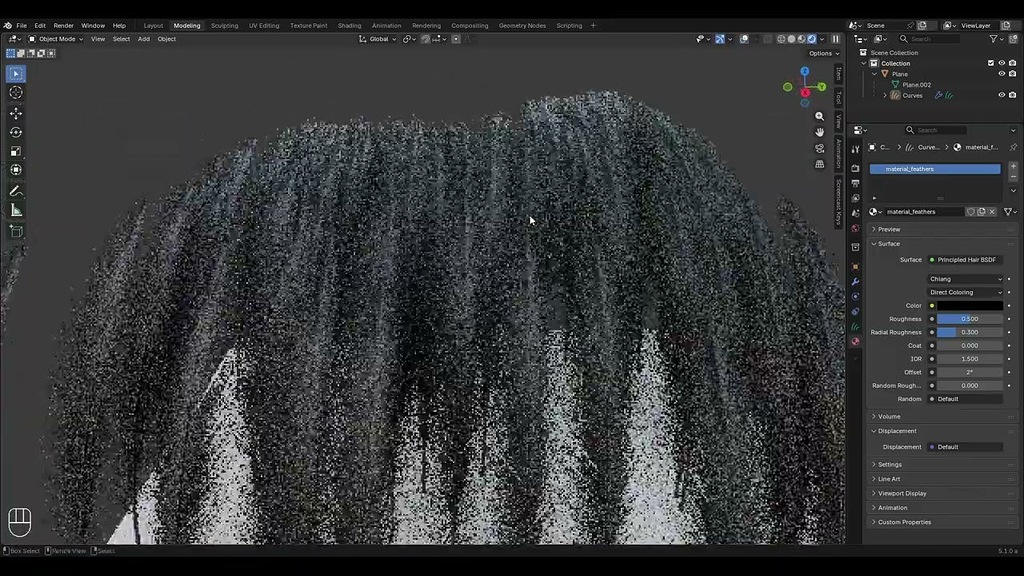Screen dimensions: 1024x576
Task: Click the pan view hand icon
Action: (x=820, y=132)
